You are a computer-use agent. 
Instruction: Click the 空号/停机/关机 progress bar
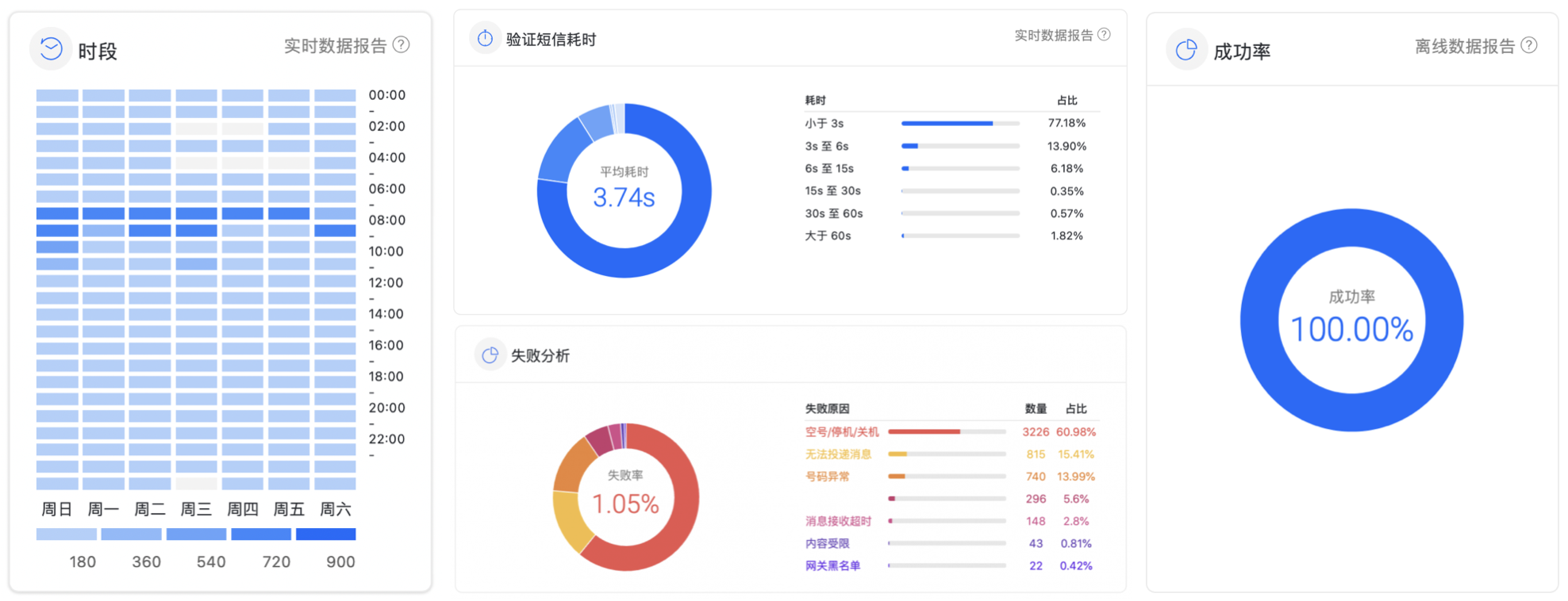[947, 432]
